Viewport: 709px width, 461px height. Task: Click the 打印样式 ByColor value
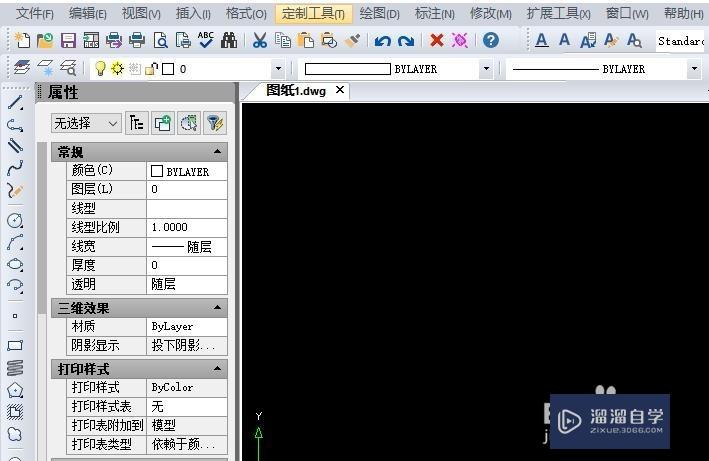coord(187,387)
